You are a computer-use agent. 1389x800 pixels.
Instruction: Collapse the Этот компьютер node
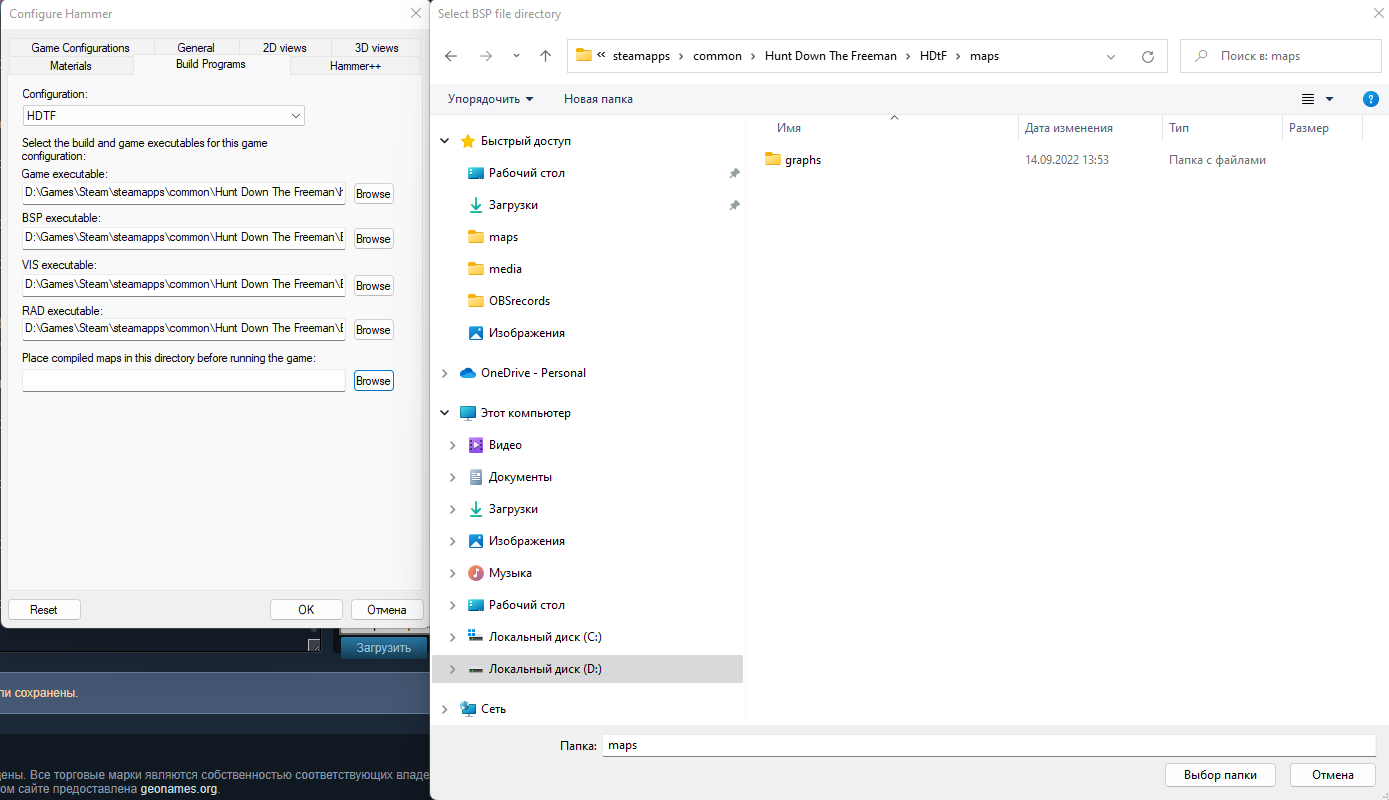coord(445,413)
